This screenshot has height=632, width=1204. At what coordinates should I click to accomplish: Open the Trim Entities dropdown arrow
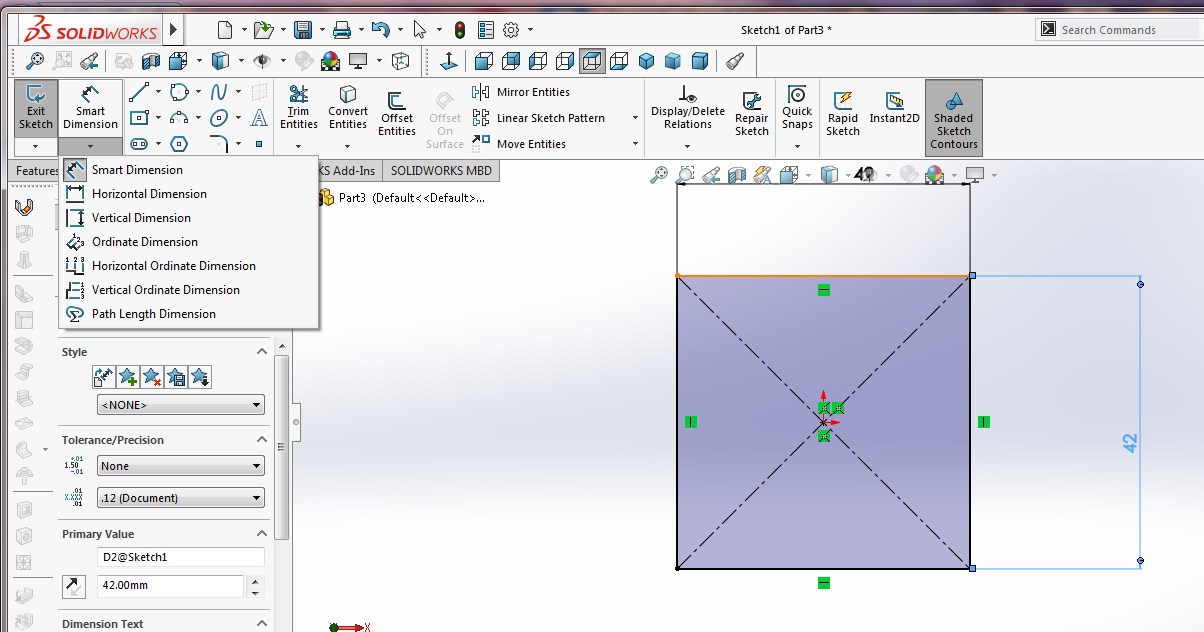298,147
